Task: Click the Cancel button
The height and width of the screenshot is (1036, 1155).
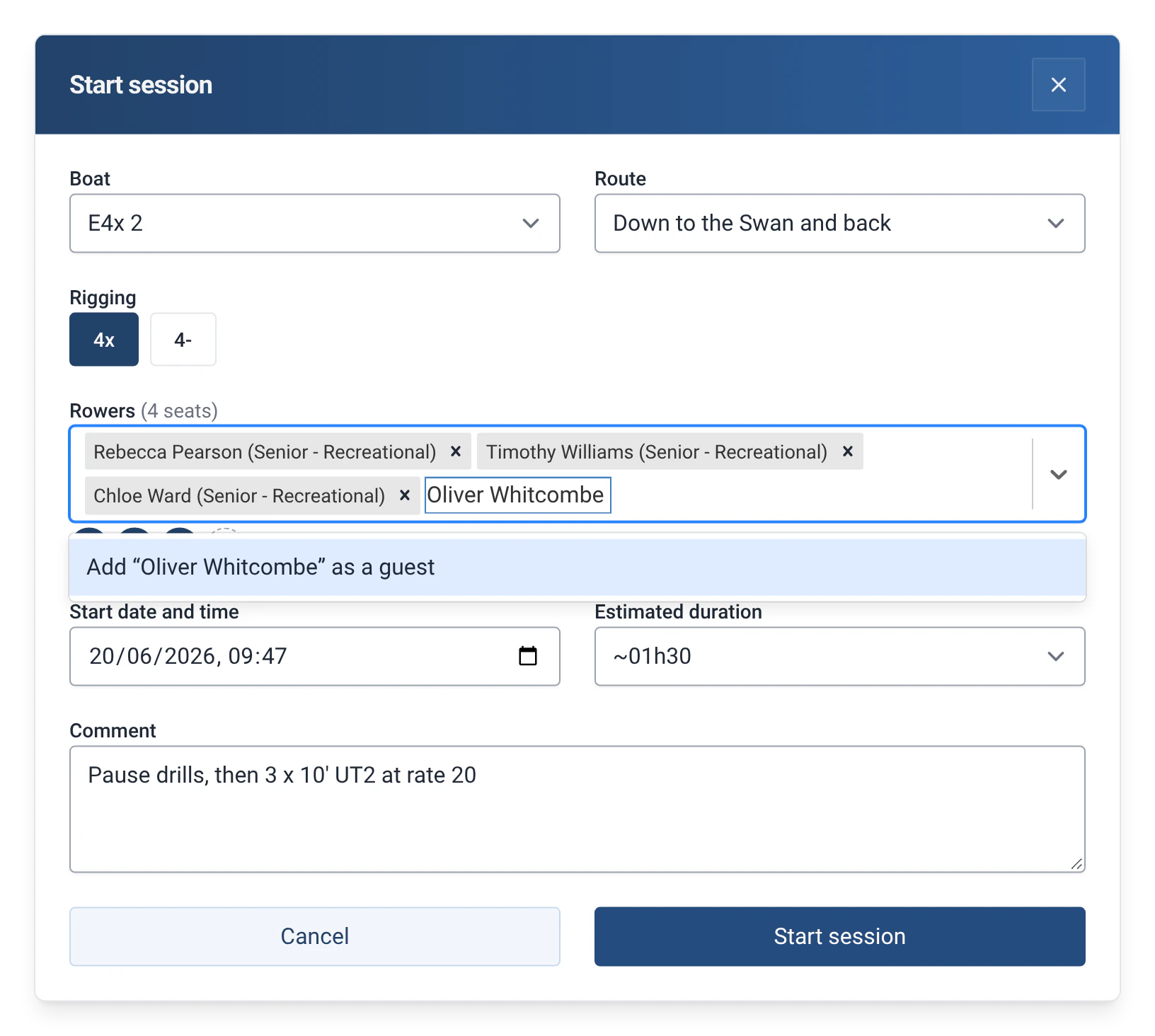Action: [x=315, y=936]
